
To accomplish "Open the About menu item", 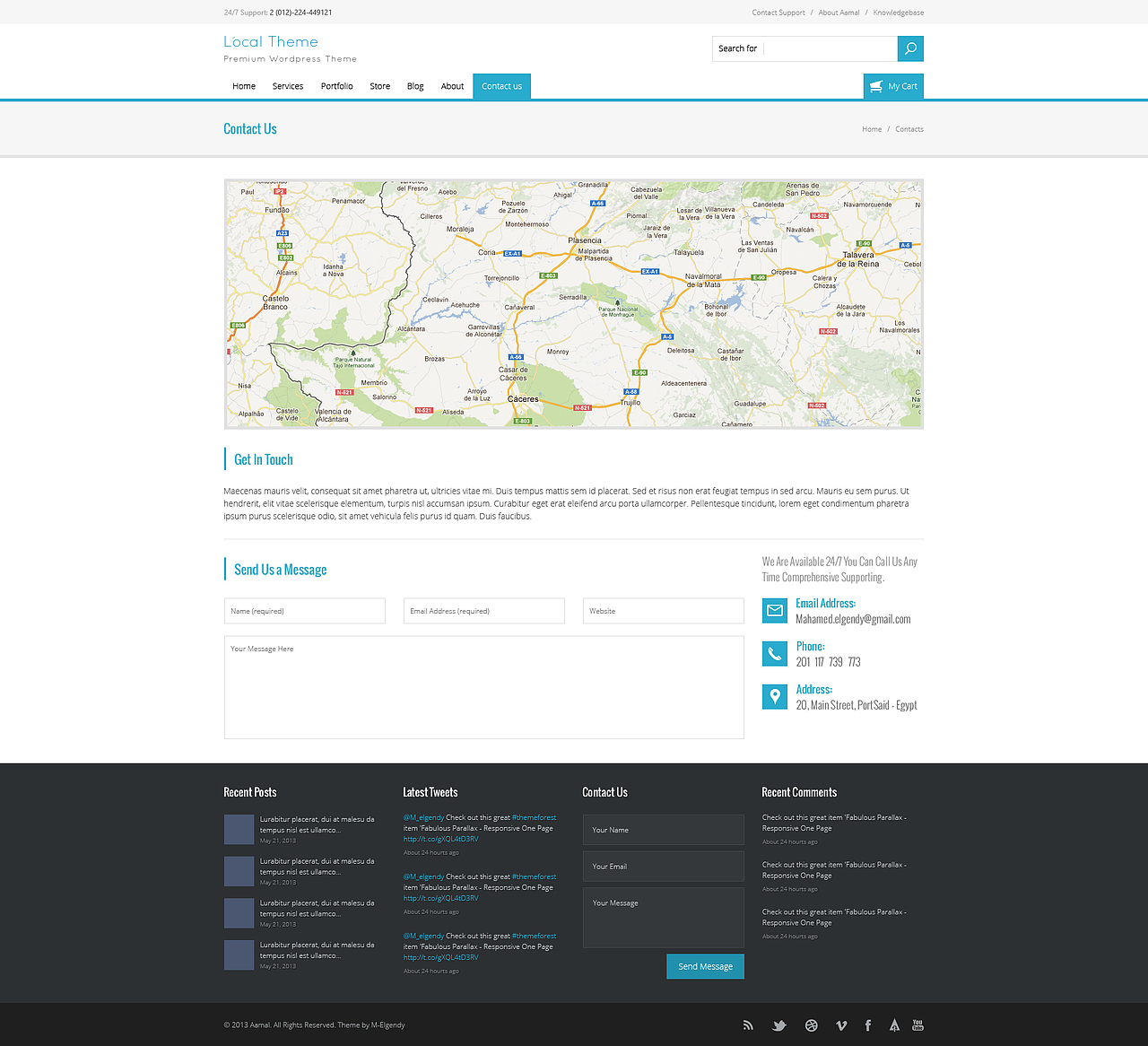I will [x=452, y=86].
